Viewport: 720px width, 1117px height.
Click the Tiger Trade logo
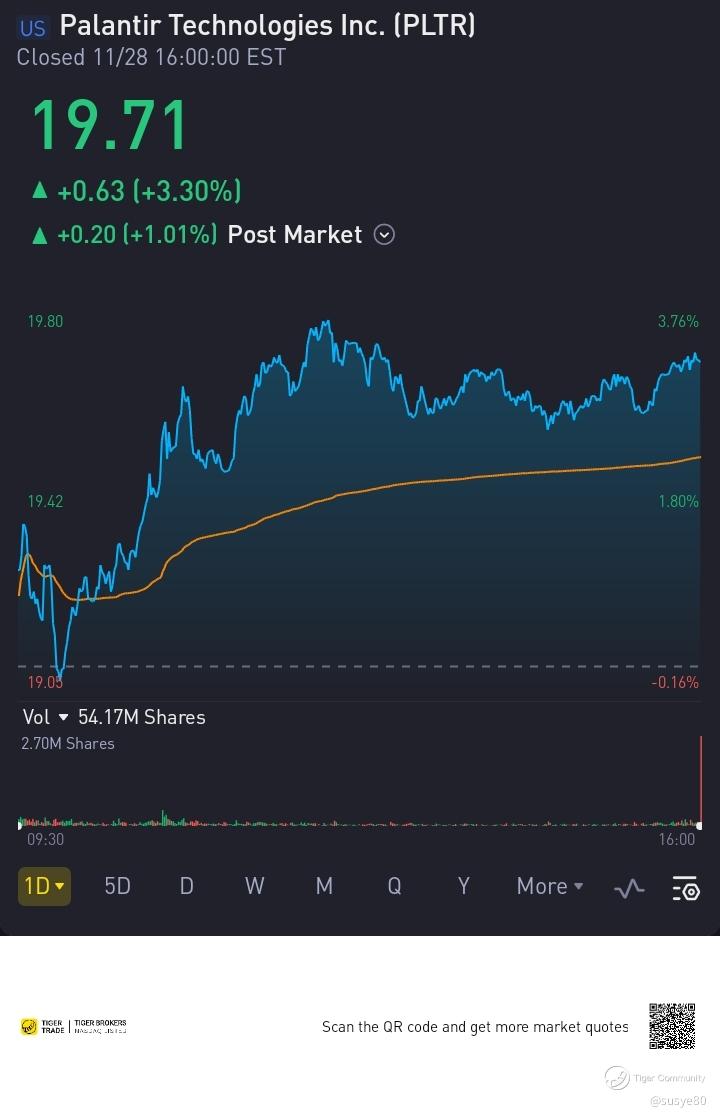click(42, 1027)
